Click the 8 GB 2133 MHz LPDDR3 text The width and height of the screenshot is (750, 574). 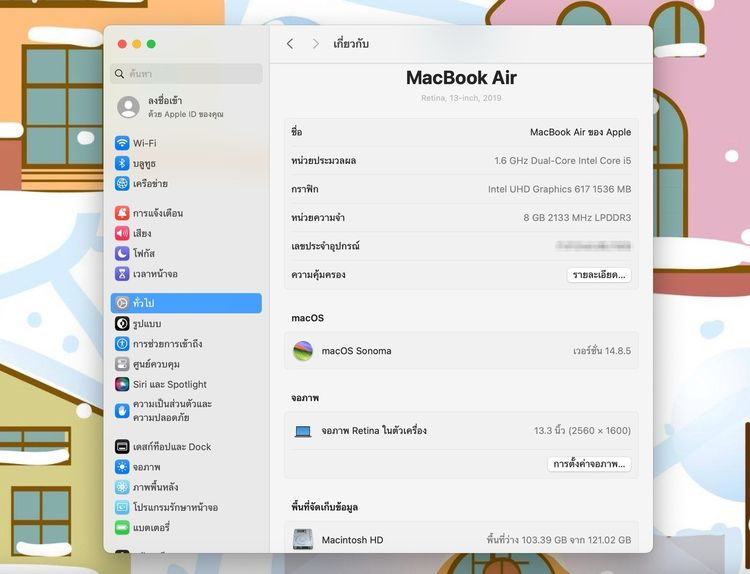point(577,218)
